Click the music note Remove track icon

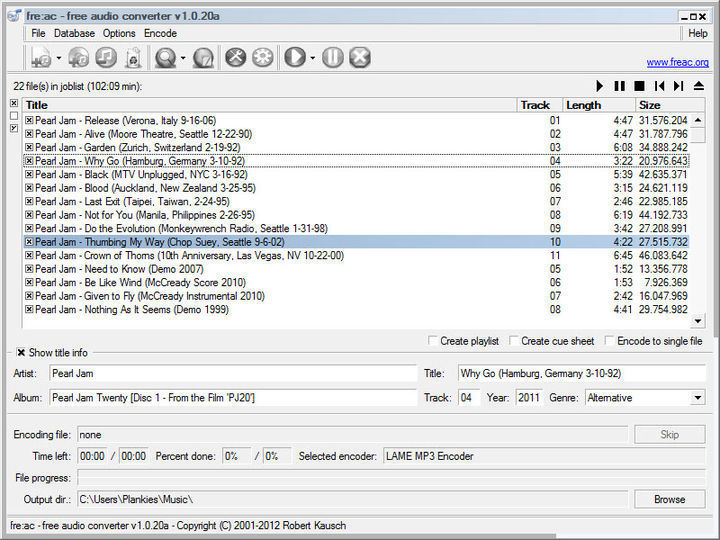click(106, 58)
